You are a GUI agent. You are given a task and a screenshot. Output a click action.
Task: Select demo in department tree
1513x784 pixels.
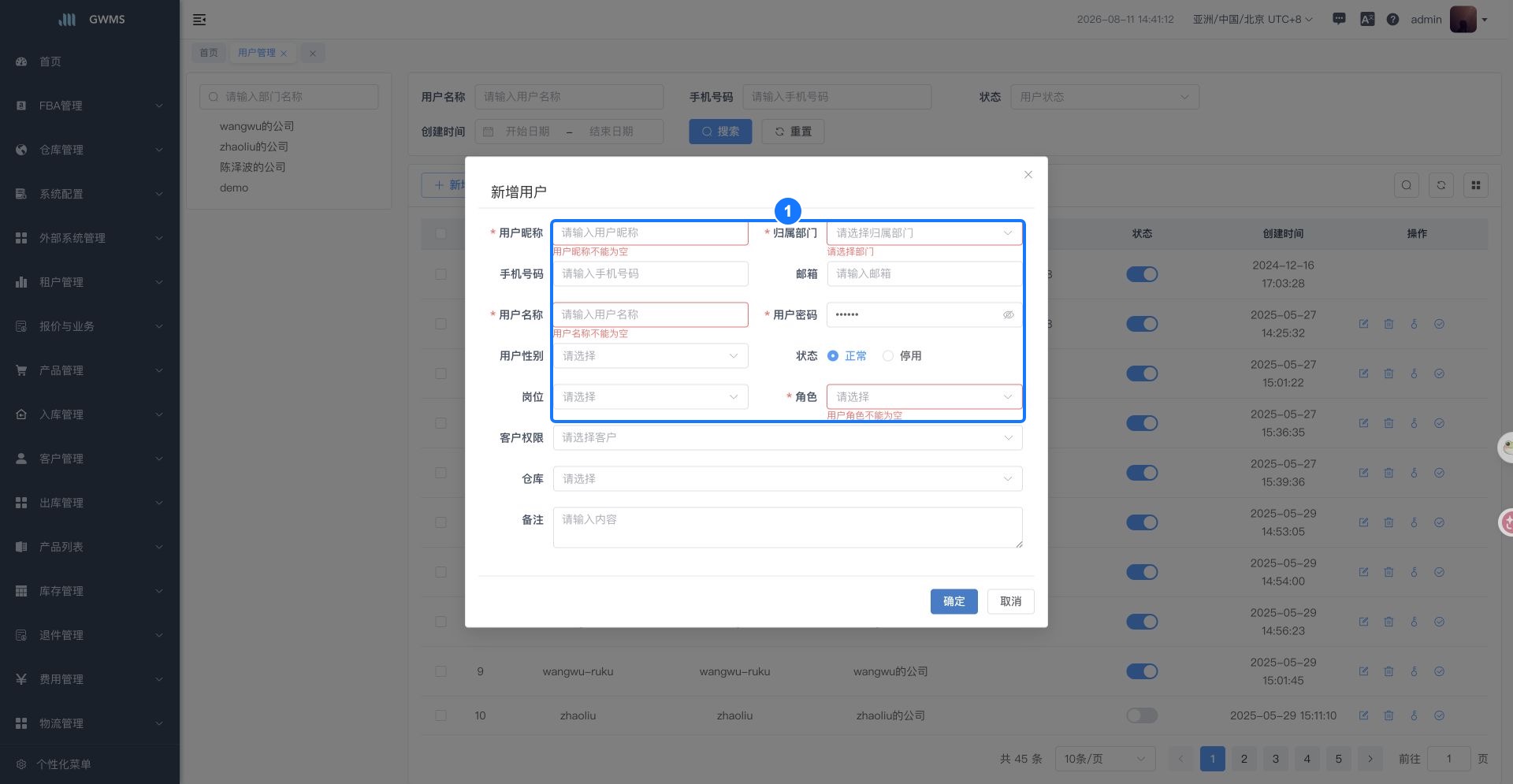pyautogui.click(x=234, y=188)
